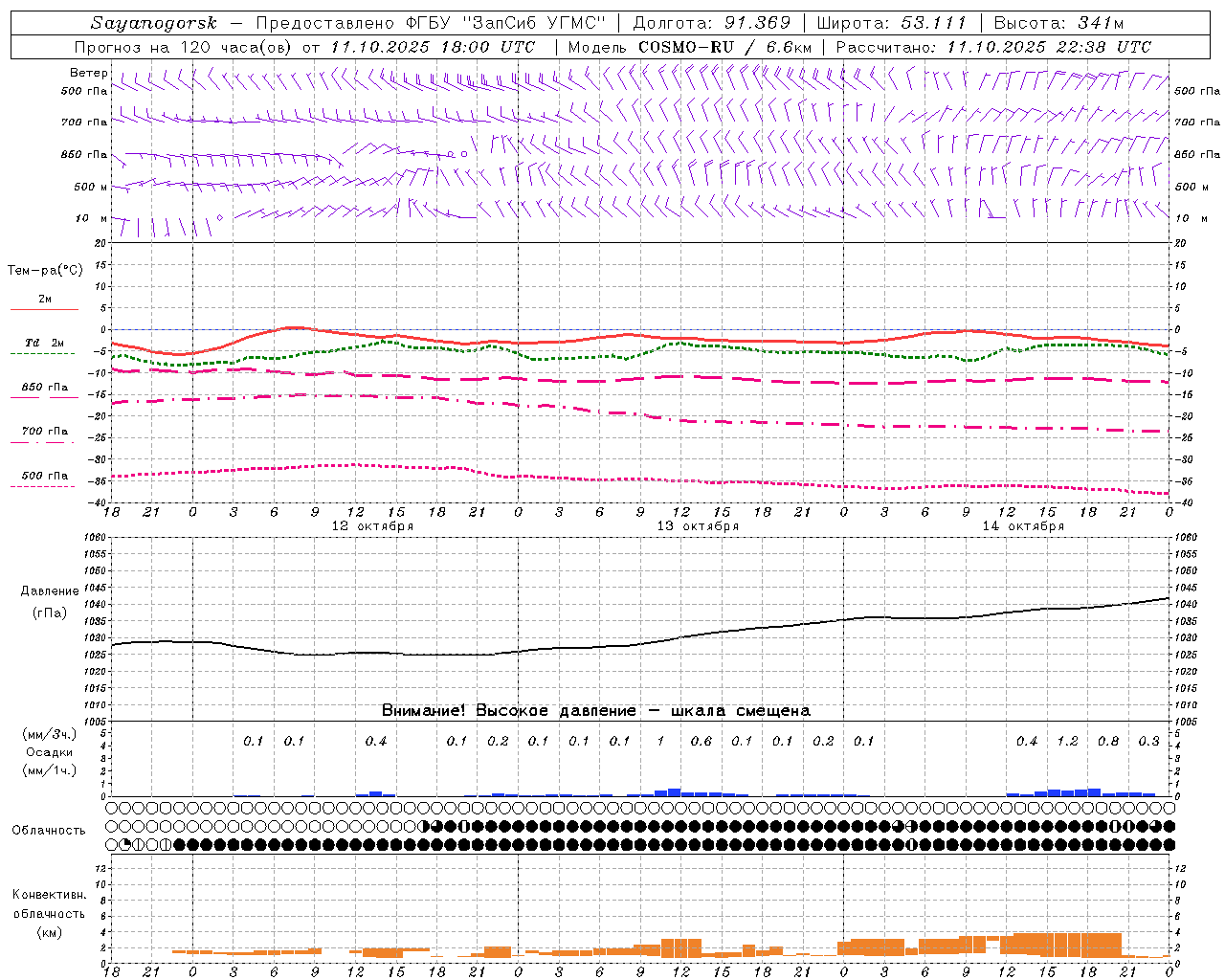Click the 'Тем-ра(°C)' temperature label
The width and height of the screenshot is (1225, 980).
pyautogui.click(x=45, y=271)
